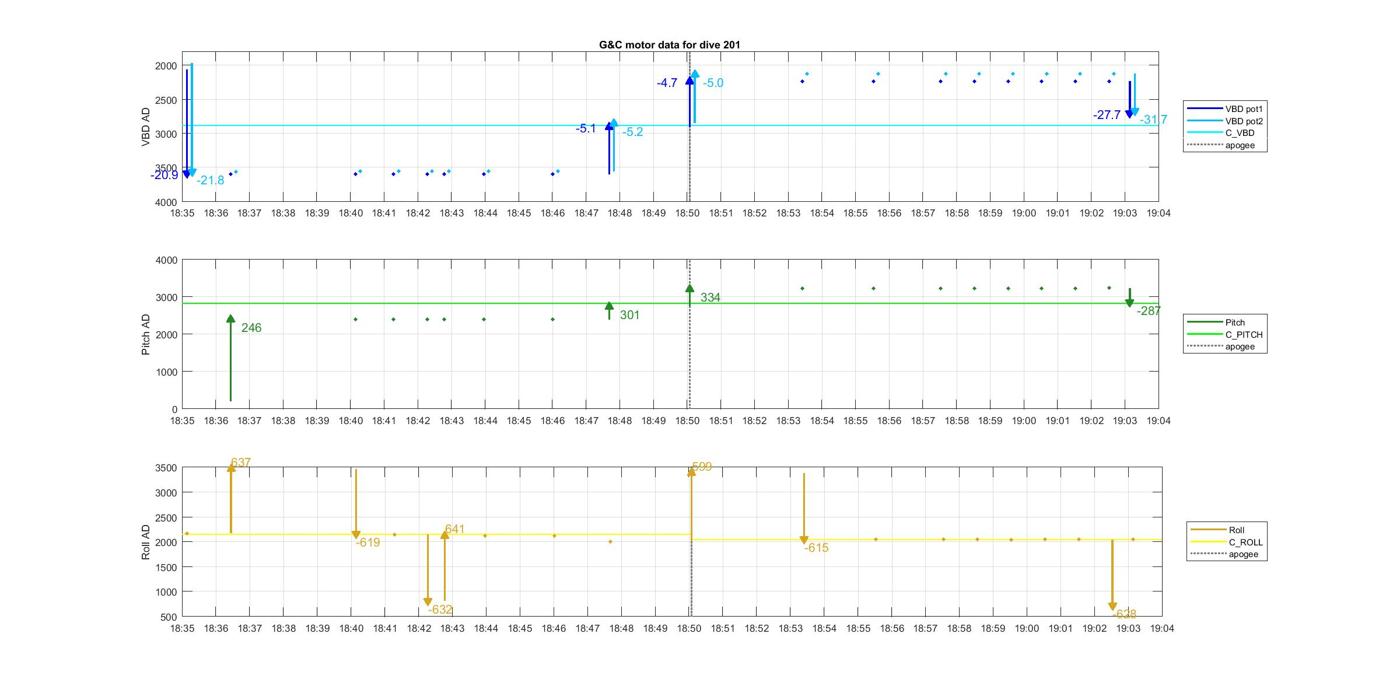
Task: Click the "VBD AD" y-axis label
Action: pyautogui.click(x=146, y=127)
